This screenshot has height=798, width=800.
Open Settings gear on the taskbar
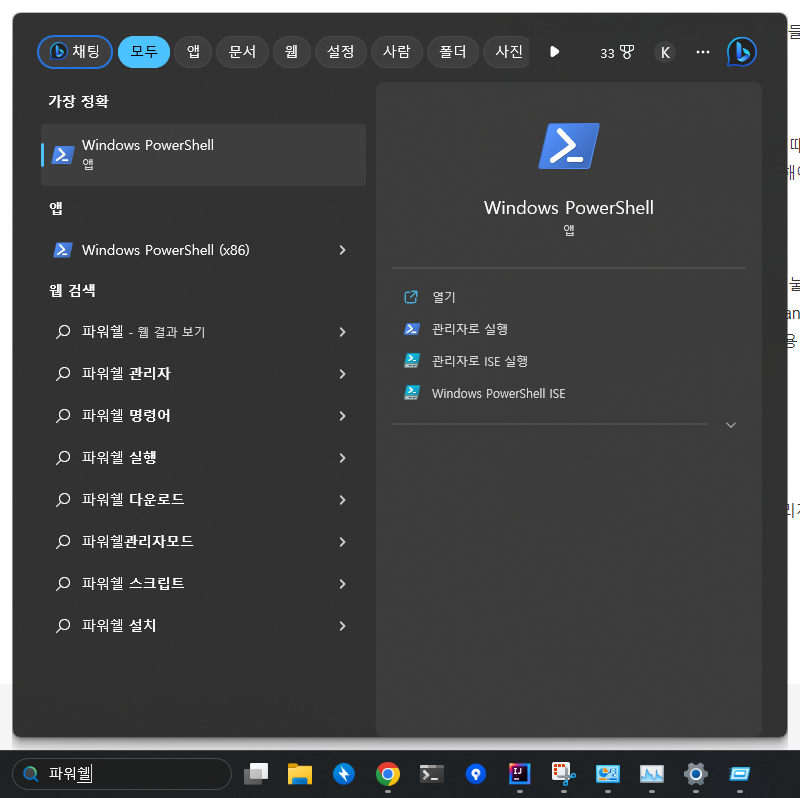(x=695, y=774)
